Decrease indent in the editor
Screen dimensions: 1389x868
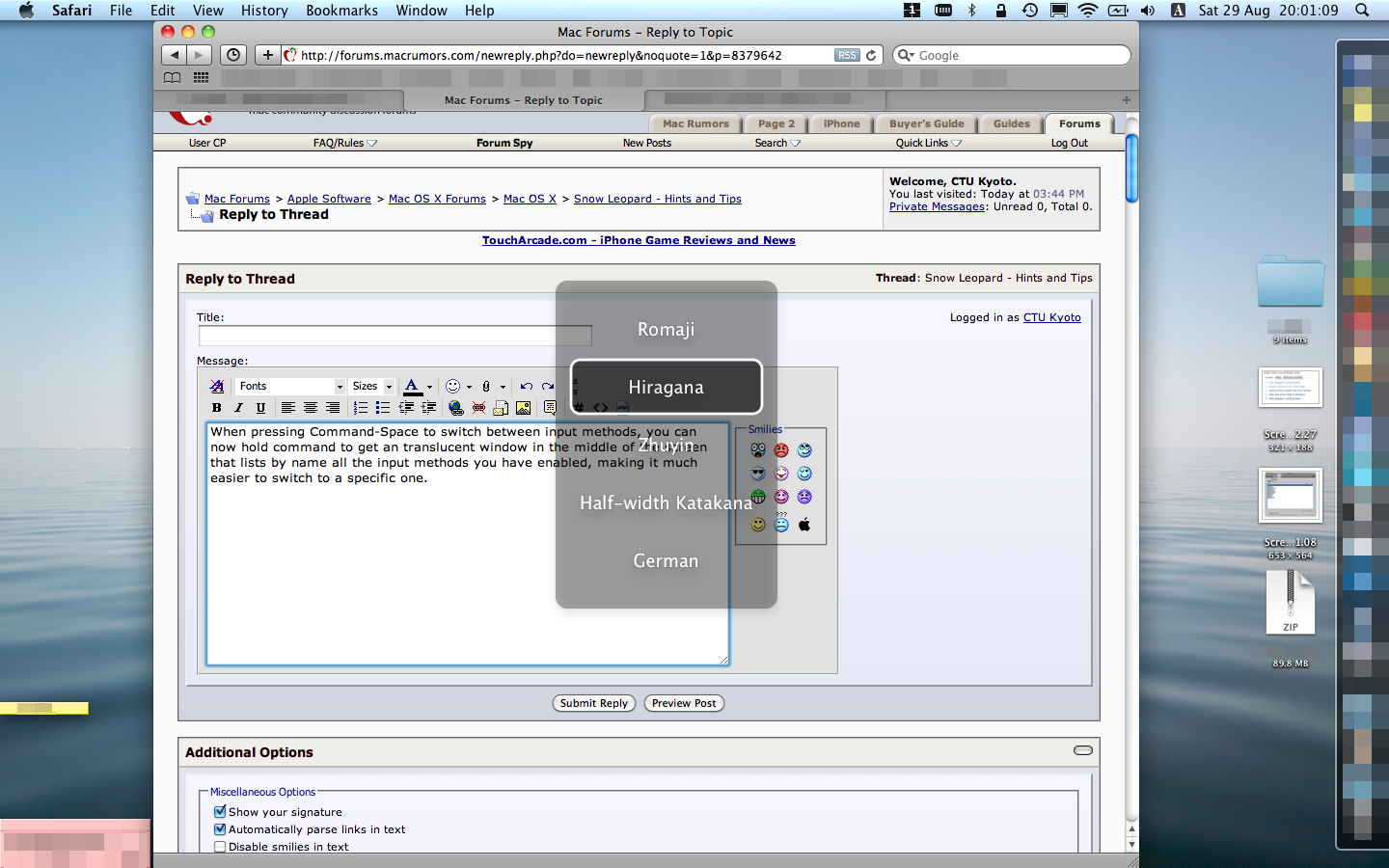[x=406, y=408]
